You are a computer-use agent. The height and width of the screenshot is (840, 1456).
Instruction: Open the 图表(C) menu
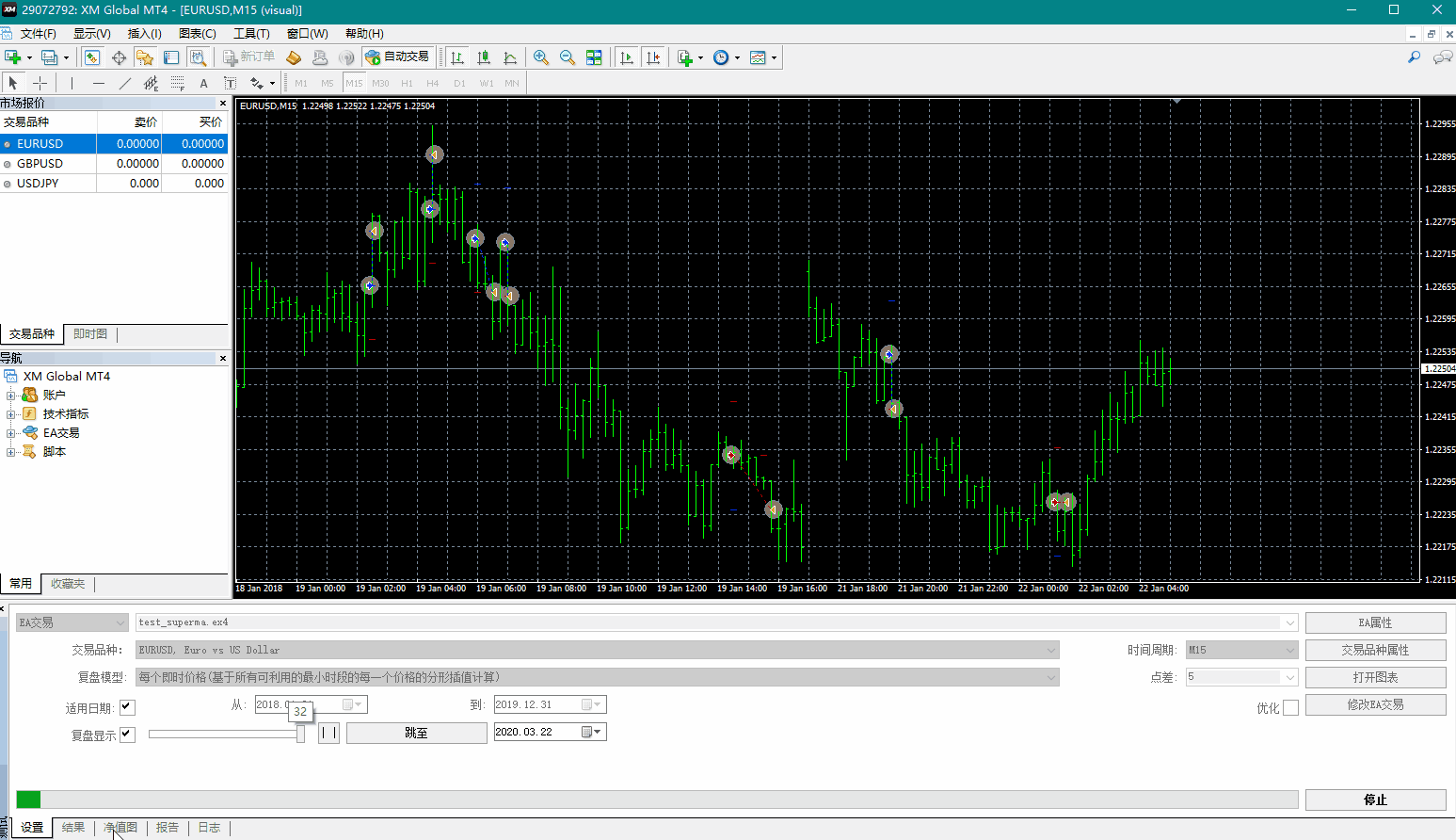pos(197,33)
